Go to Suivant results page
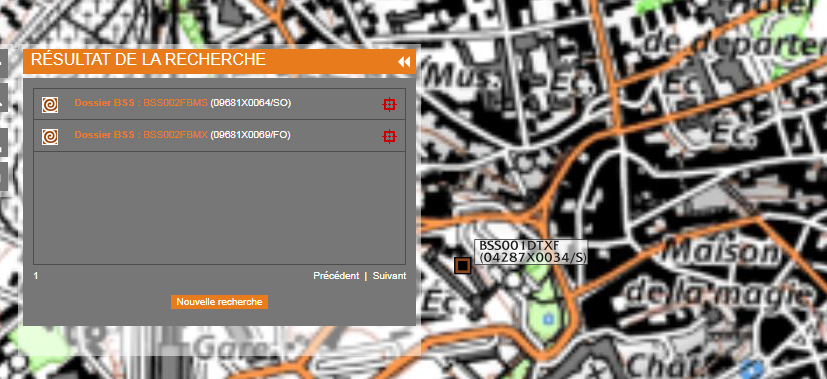Image resolution: width=827 pixels, height=379 pixels. [x=389, y=276]
